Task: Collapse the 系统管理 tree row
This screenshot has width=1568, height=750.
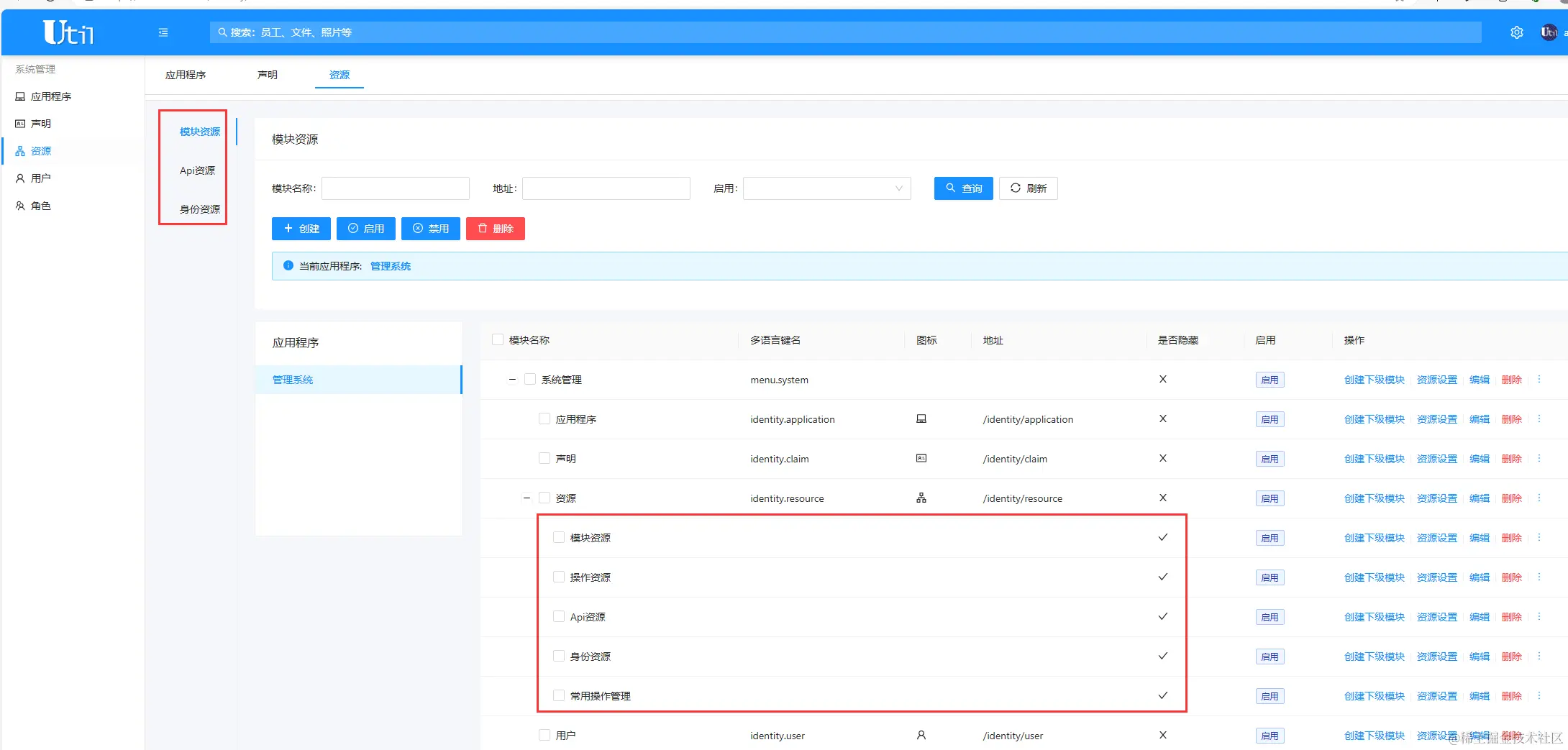Action: [512, 380]
